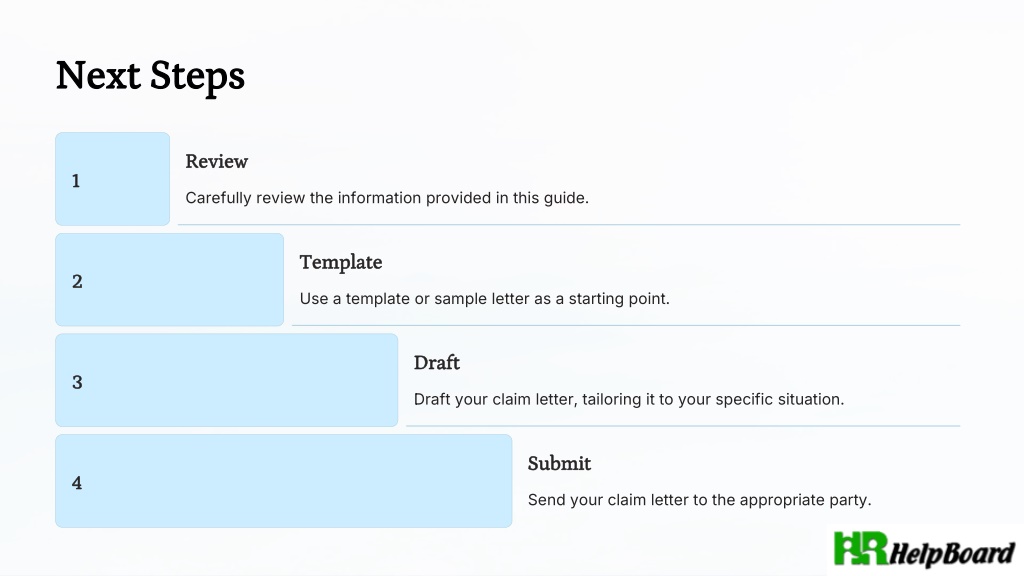Select the step 4 blue box
This screenshot has width=1024, height=576.
tap(283, 481)
